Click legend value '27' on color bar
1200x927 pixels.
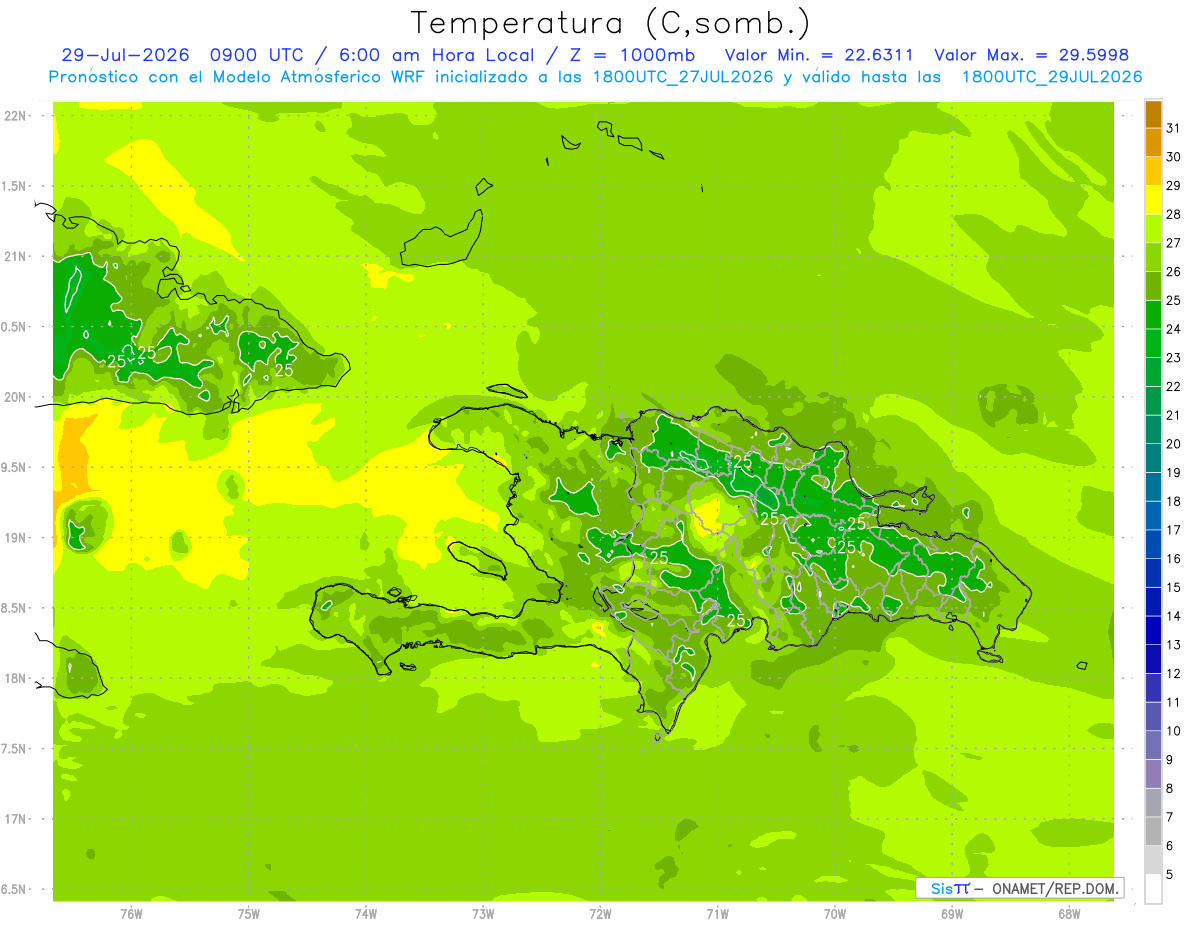[1174, 243]
